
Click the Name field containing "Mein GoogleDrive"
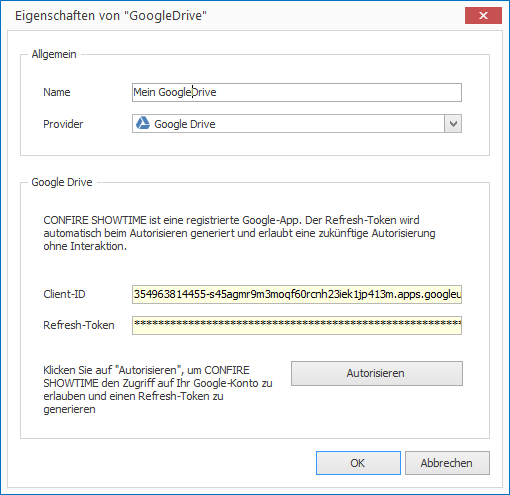pos(297,92)
